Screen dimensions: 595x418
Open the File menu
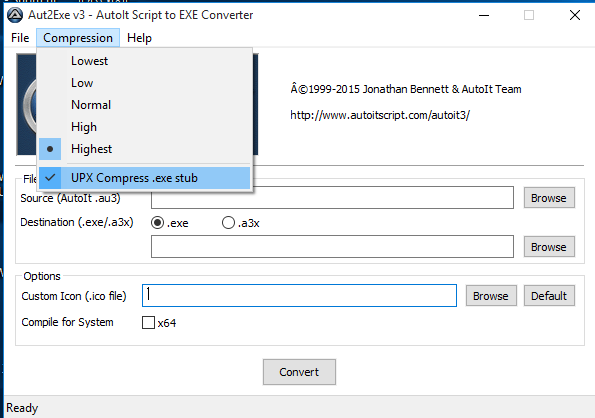[x=20, y=38]
